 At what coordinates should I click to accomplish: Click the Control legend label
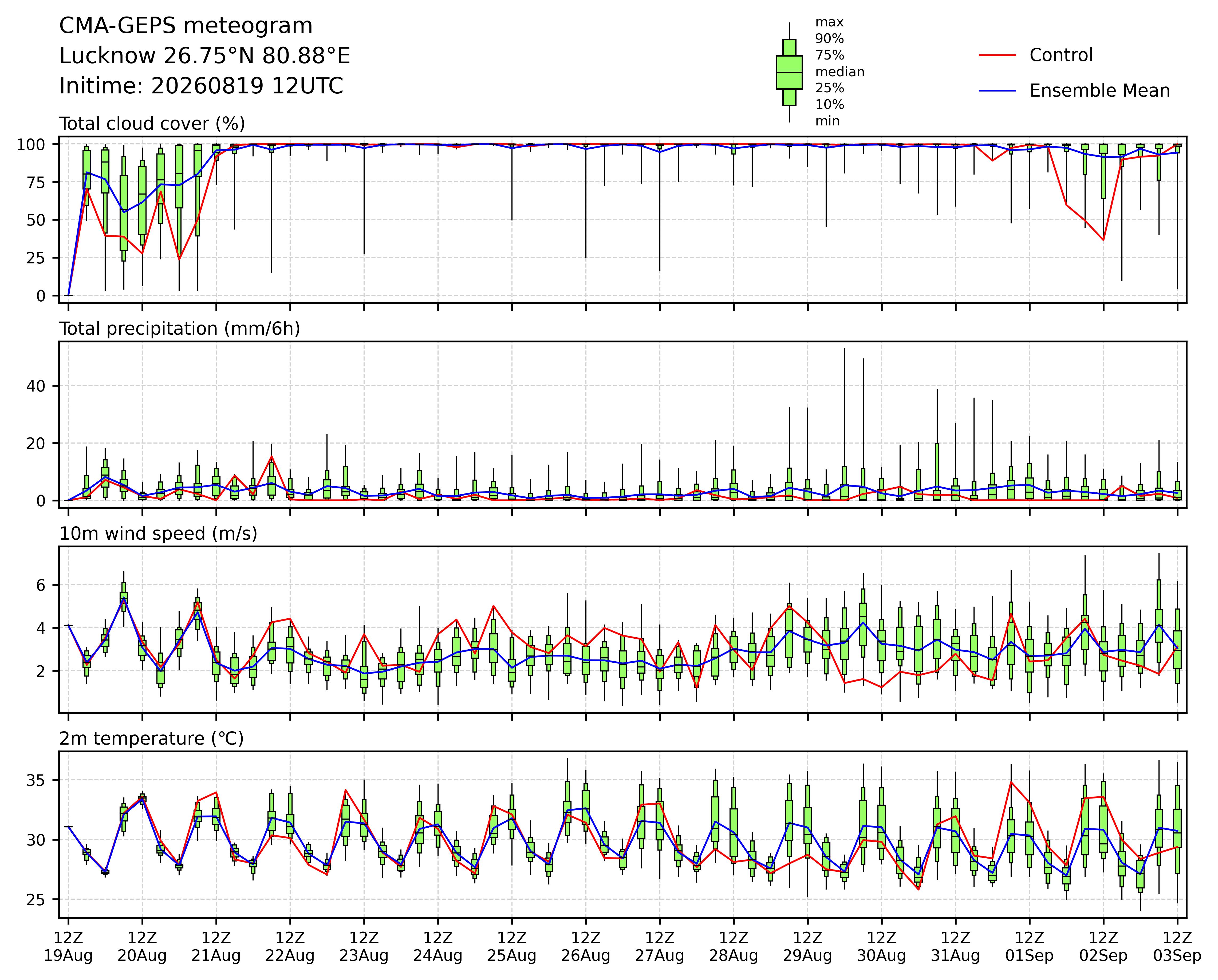pyautogui.click(x=1061, y=55)
